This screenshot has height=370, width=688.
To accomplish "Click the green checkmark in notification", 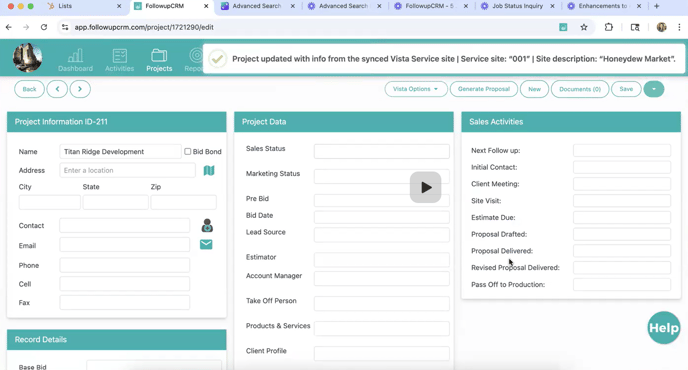I will pyautogui.click(x=218, y=59).
